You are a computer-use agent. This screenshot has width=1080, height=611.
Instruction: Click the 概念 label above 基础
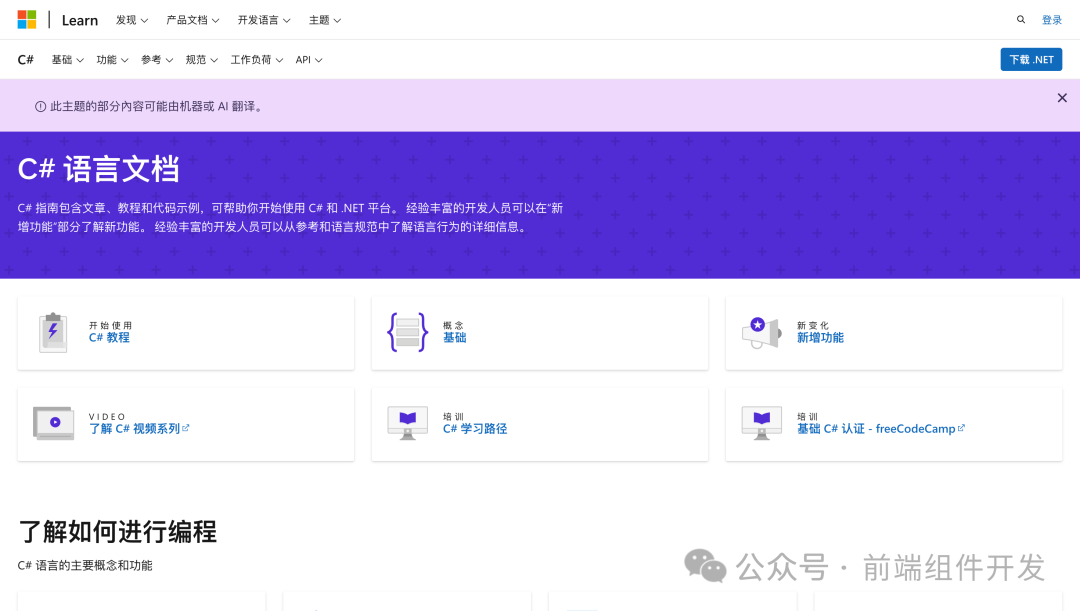(x=453, y=325)
